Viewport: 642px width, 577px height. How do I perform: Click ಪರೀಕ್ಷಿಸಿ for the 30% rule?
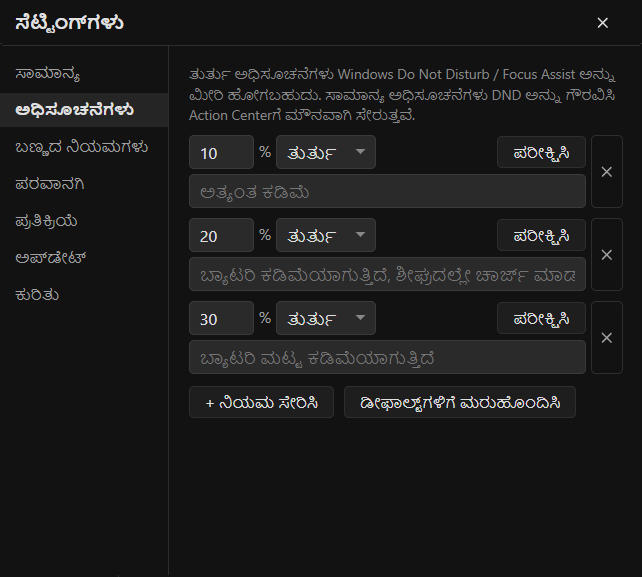click(x=541, y=318)
